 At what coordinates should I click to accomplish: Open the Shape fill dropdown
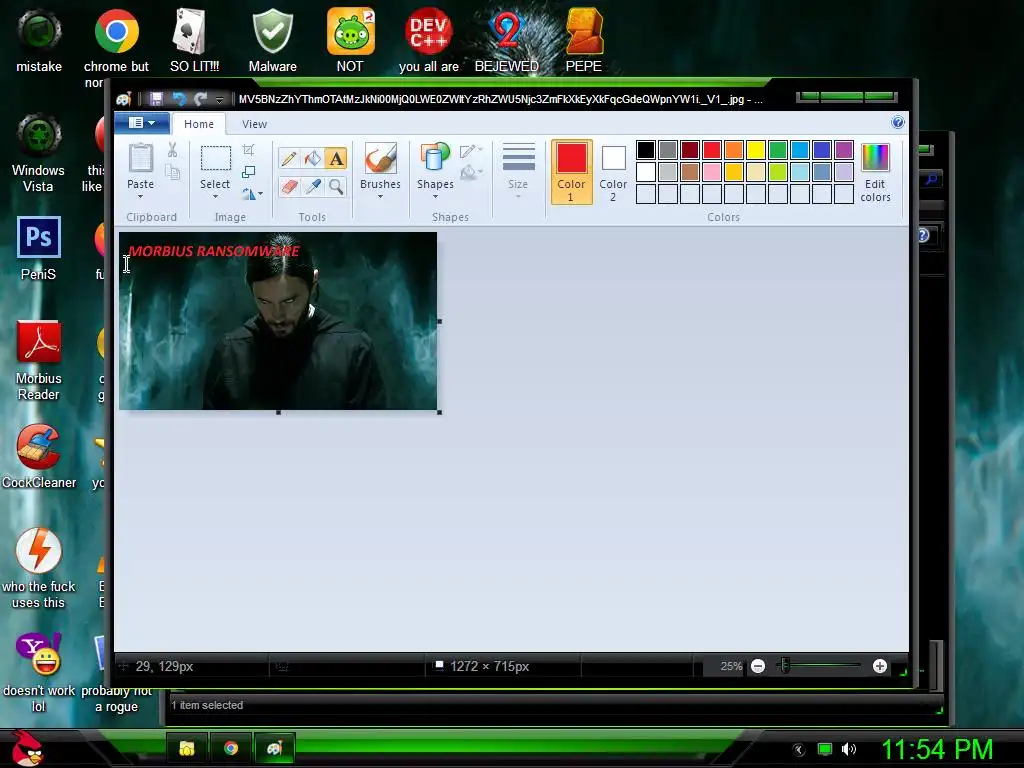coord(471,172)
